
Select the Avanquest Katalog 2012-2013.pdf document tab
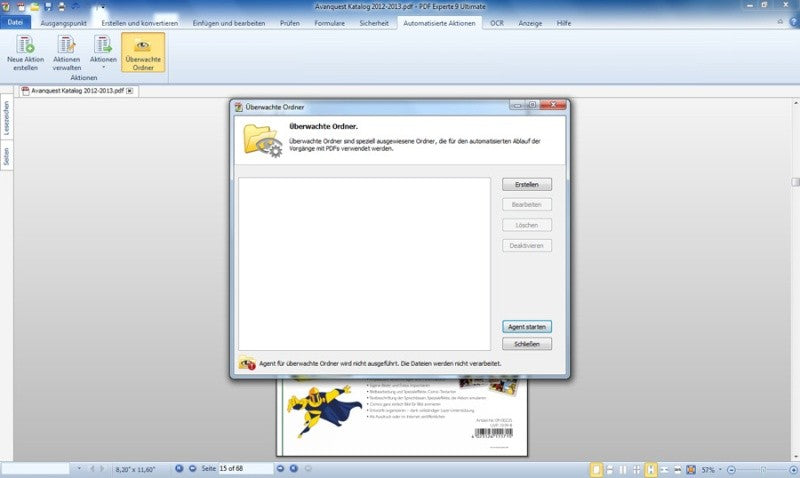click(x=78, y=91)
